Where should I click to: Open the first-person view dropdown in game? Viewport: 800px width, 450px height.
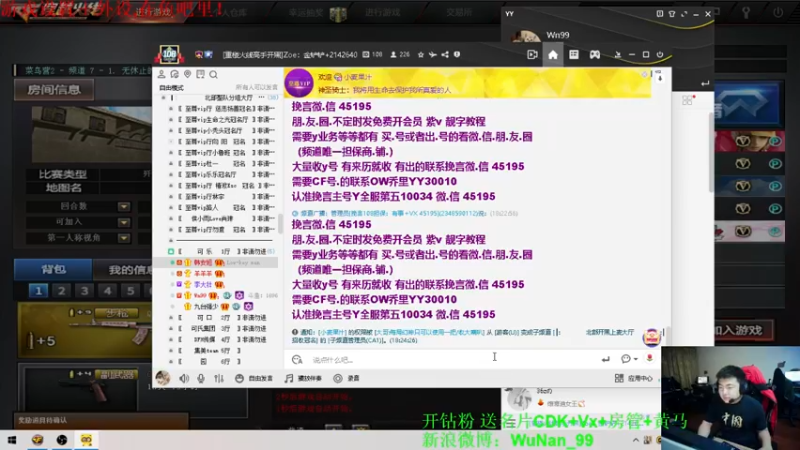pyautogui.click(x=123, y=238)
